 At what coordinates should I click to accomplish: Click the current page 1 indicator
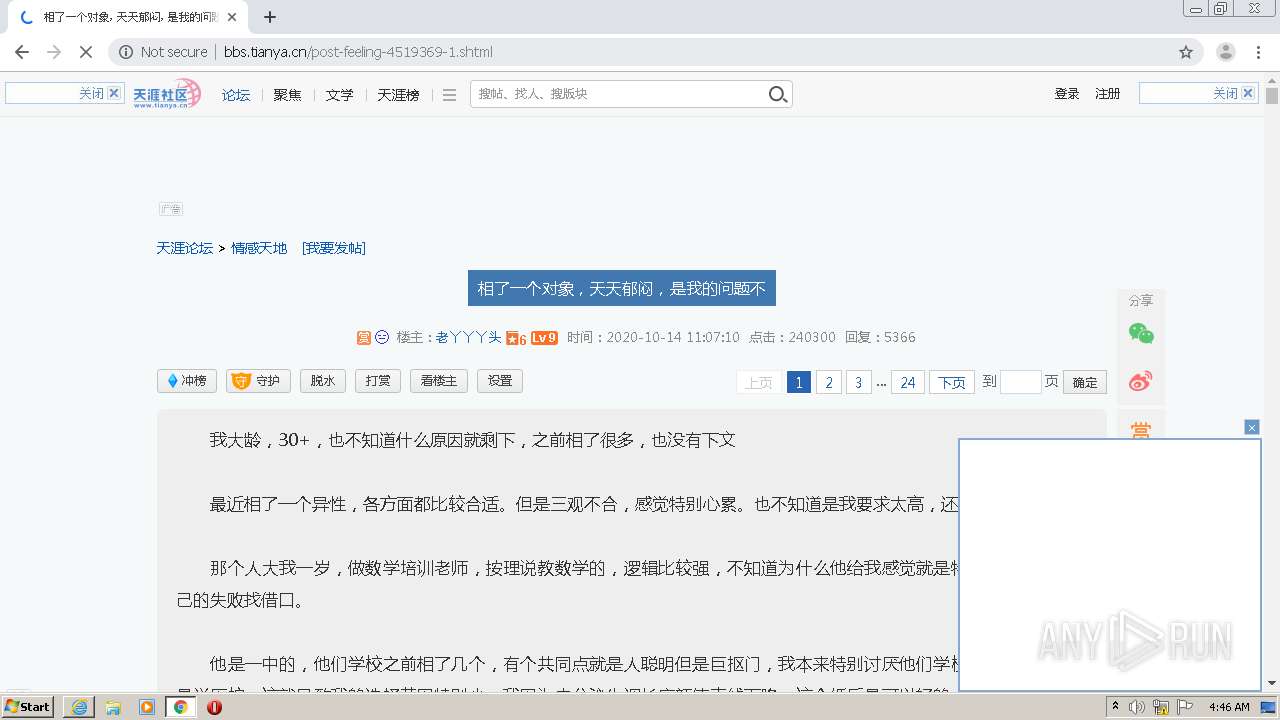pyautogui.click(x=798, y=382)
